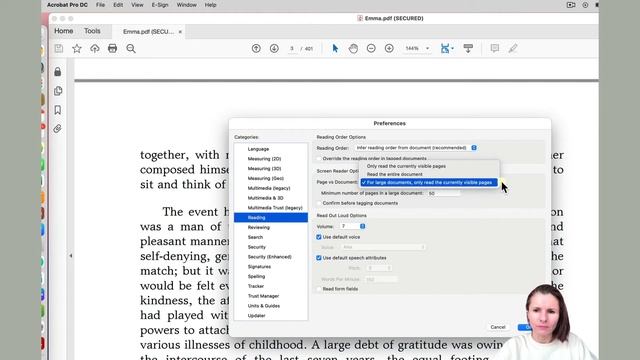
Task: Add a comment with sticky note icon
Action: (x=495, y=49)
